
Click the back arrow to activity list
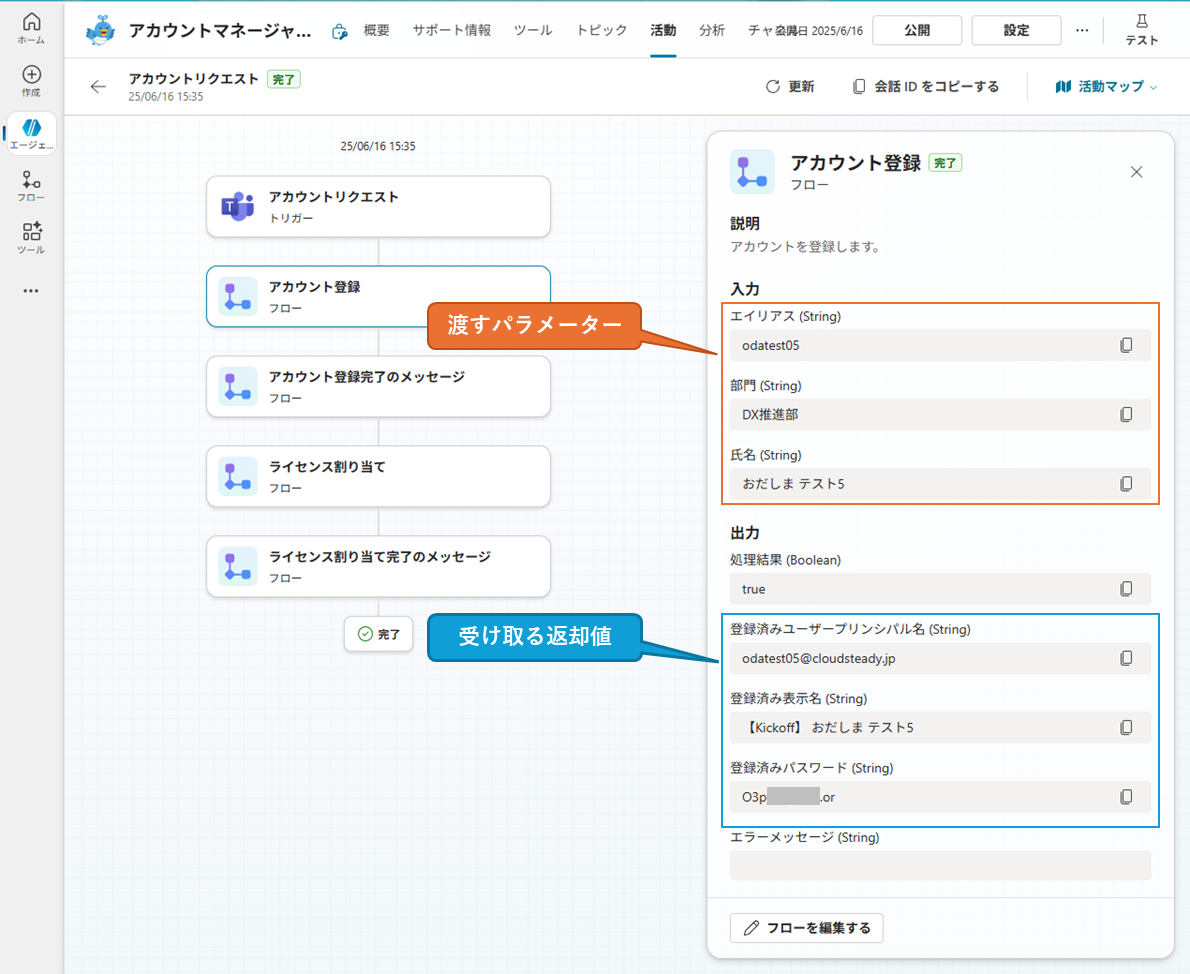click(98, 87)
